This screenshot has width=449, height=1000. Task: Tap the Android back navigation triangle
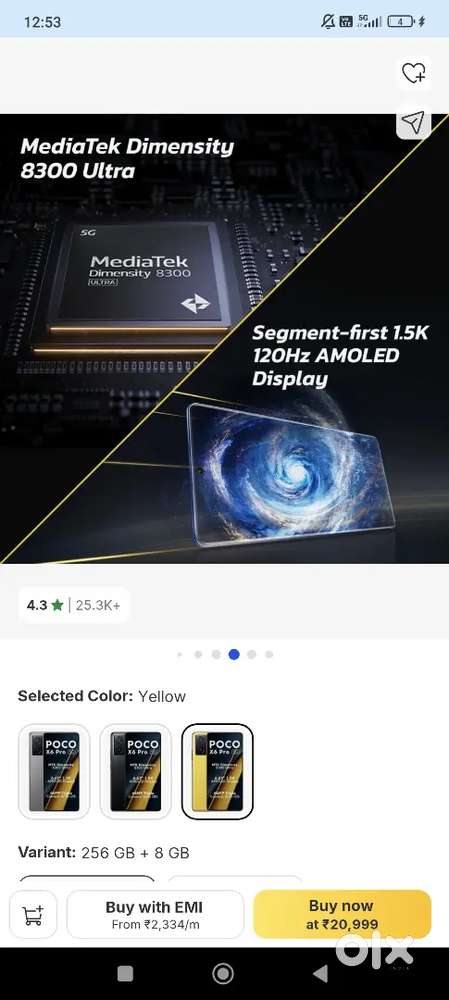pos(320,973)
